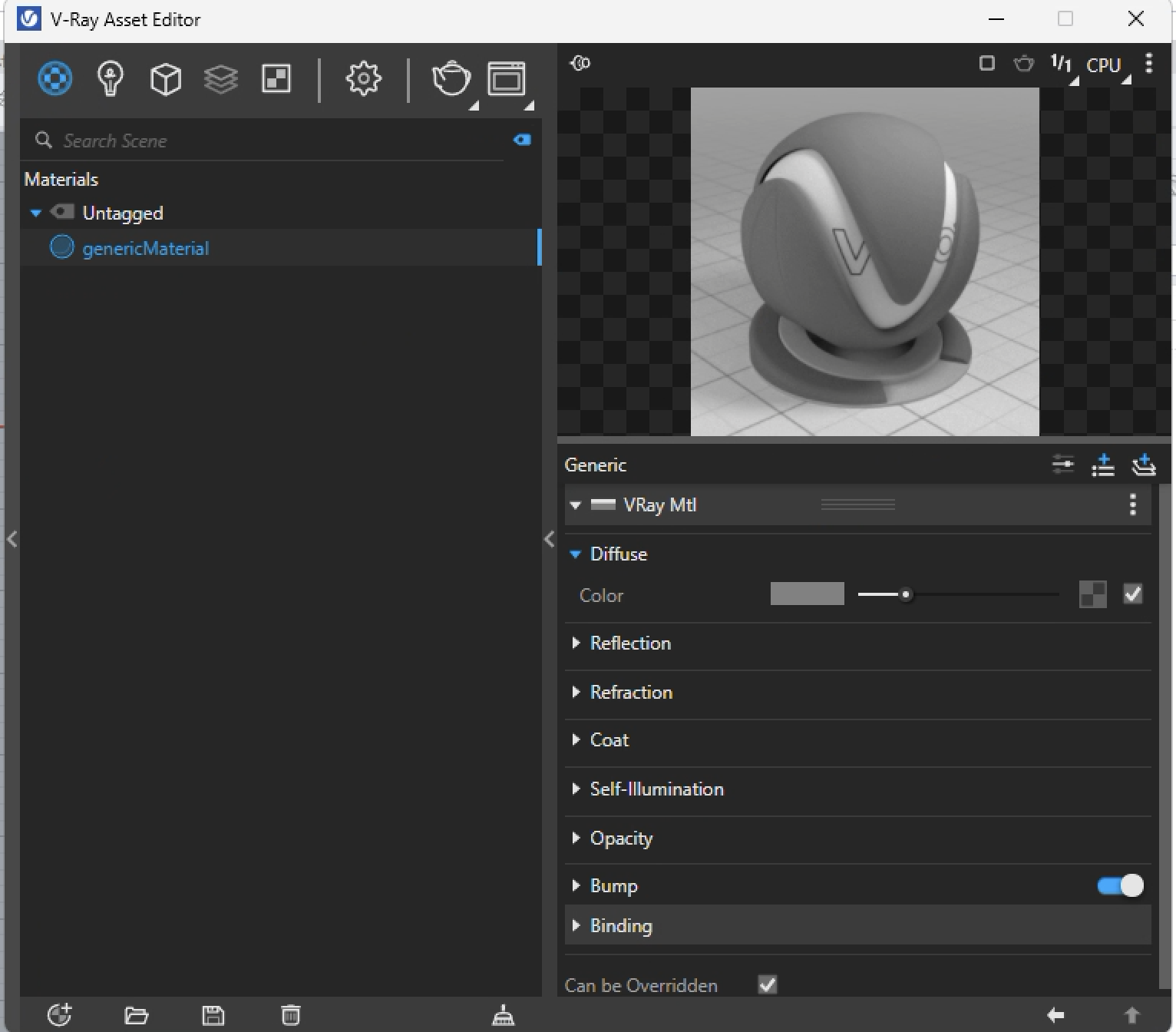The image size is (1176, 1032).
Task: Open the preview options three-dot menu
Action: [x=1149, y=63]
